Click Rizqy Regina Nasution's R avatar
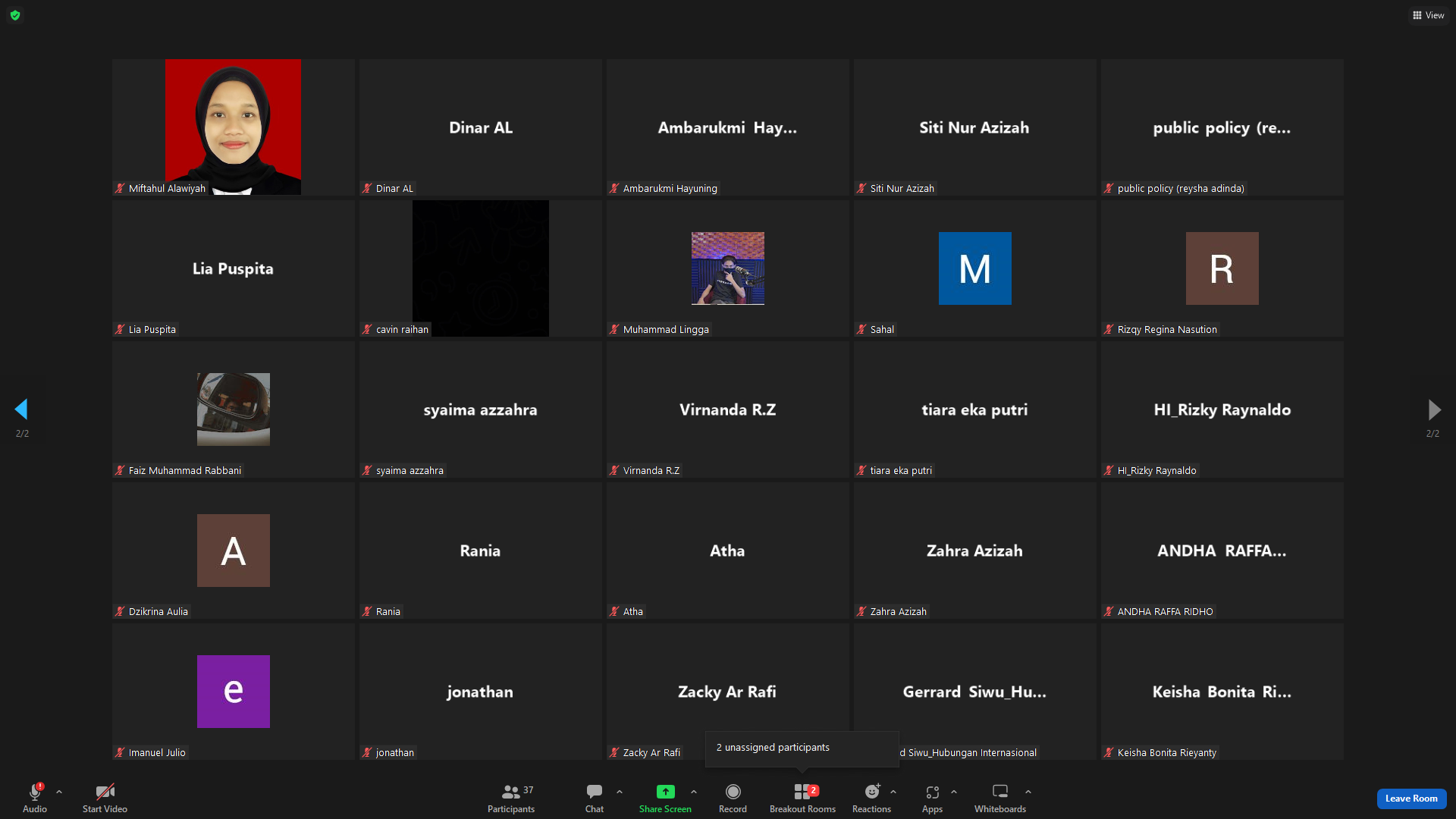This screenshot has height=819, width=1456. 1222,268
